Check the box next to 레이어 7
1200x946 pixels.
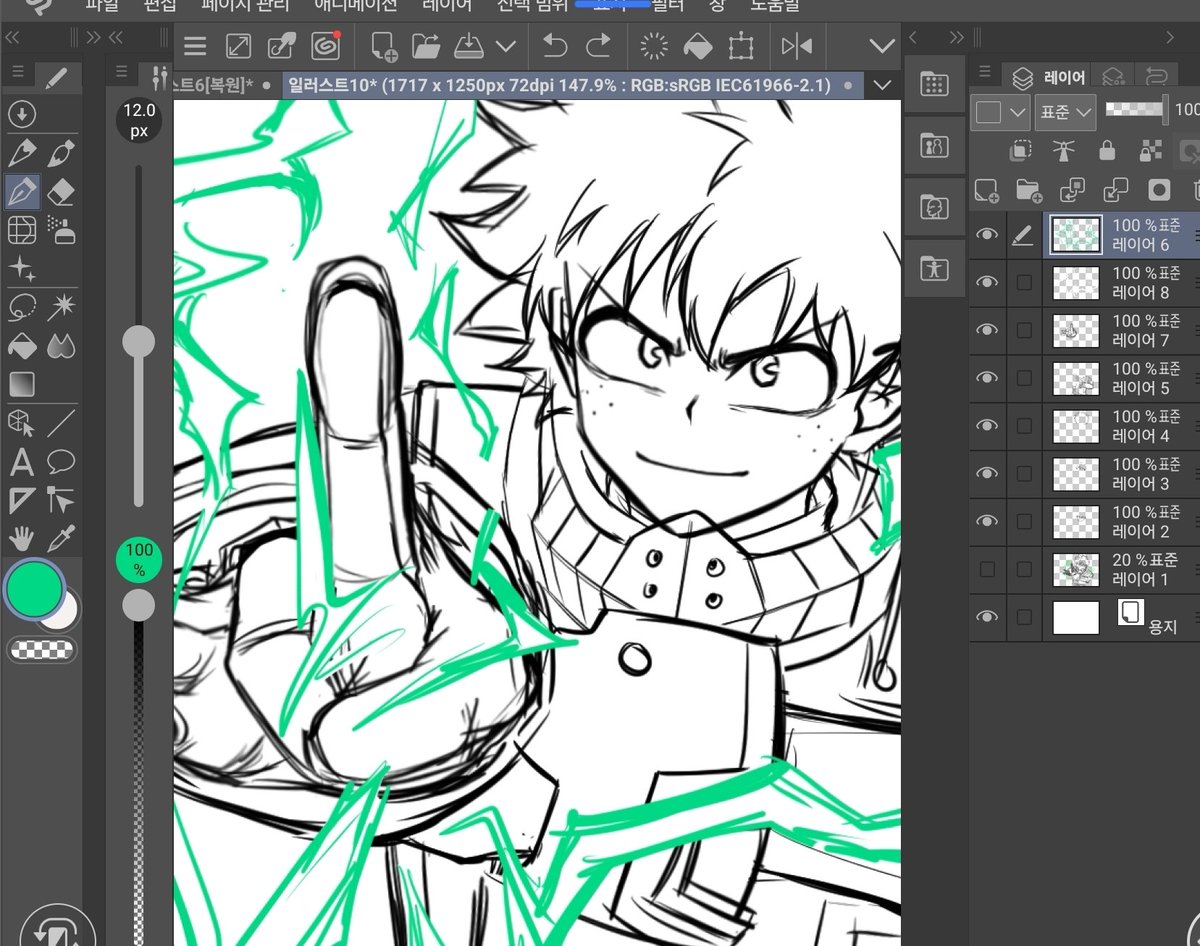1024,331
